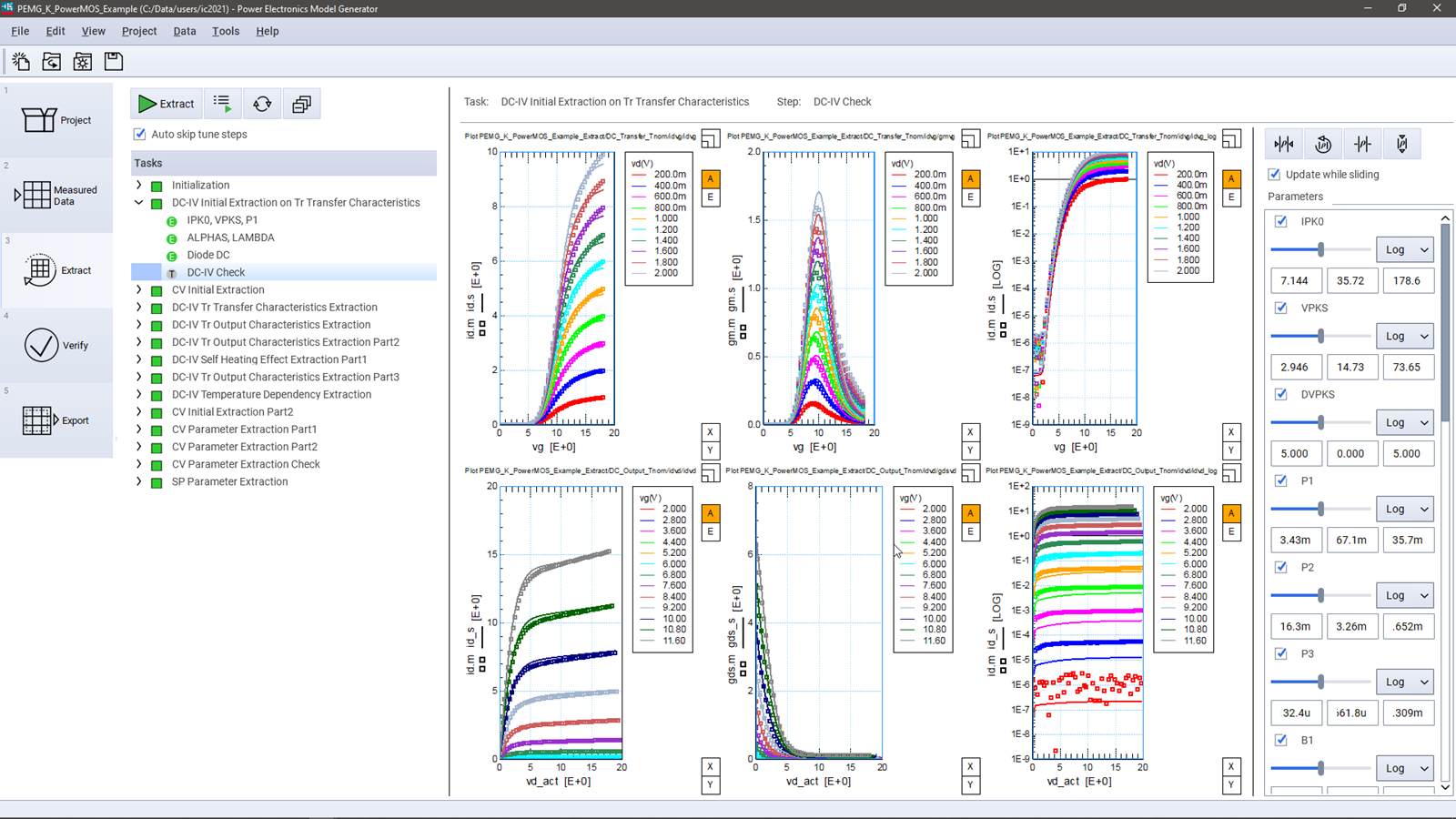Click the P1 parameter slider handle

[x=1320, y=509]
